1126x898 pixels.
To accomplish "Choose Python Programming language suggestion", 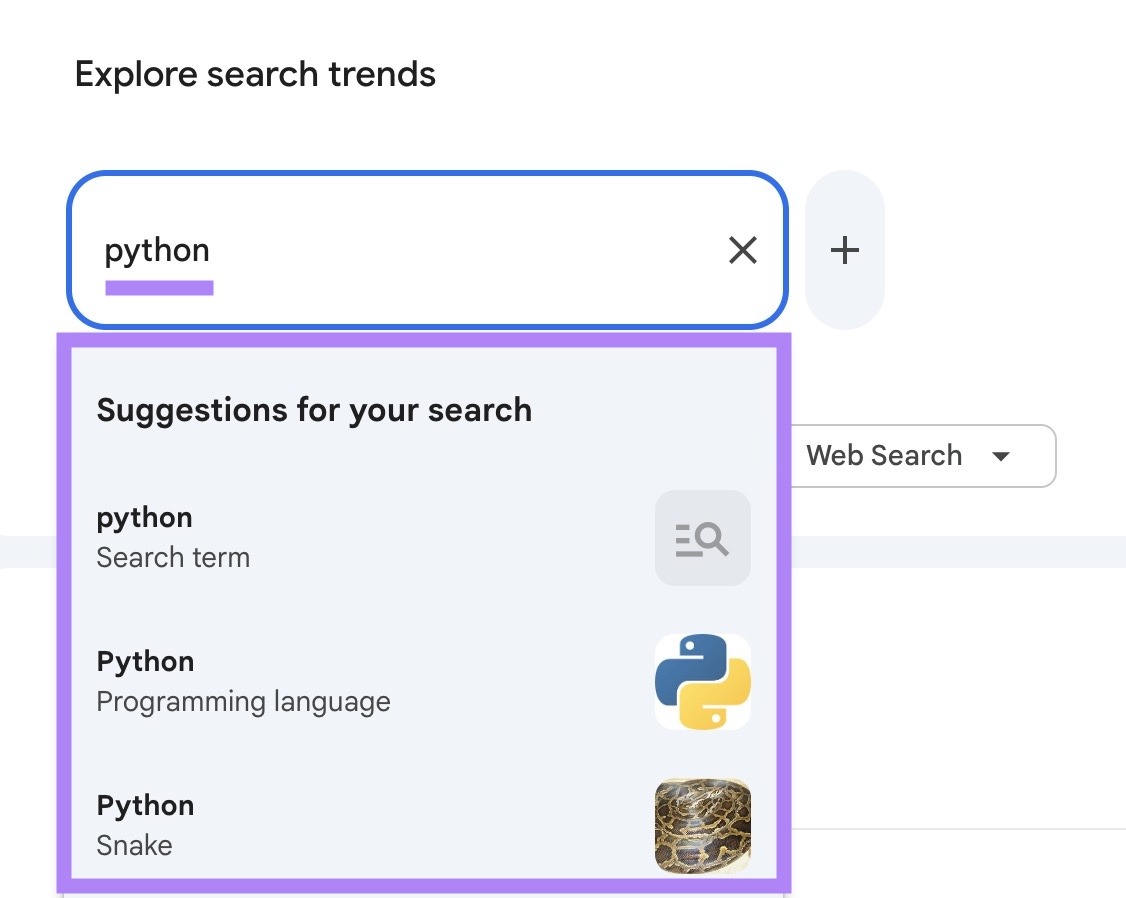I will click(300, 679).
